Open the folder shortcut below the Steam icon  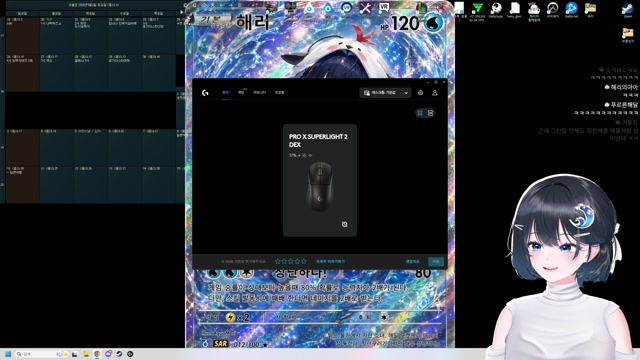coord(627,35)
